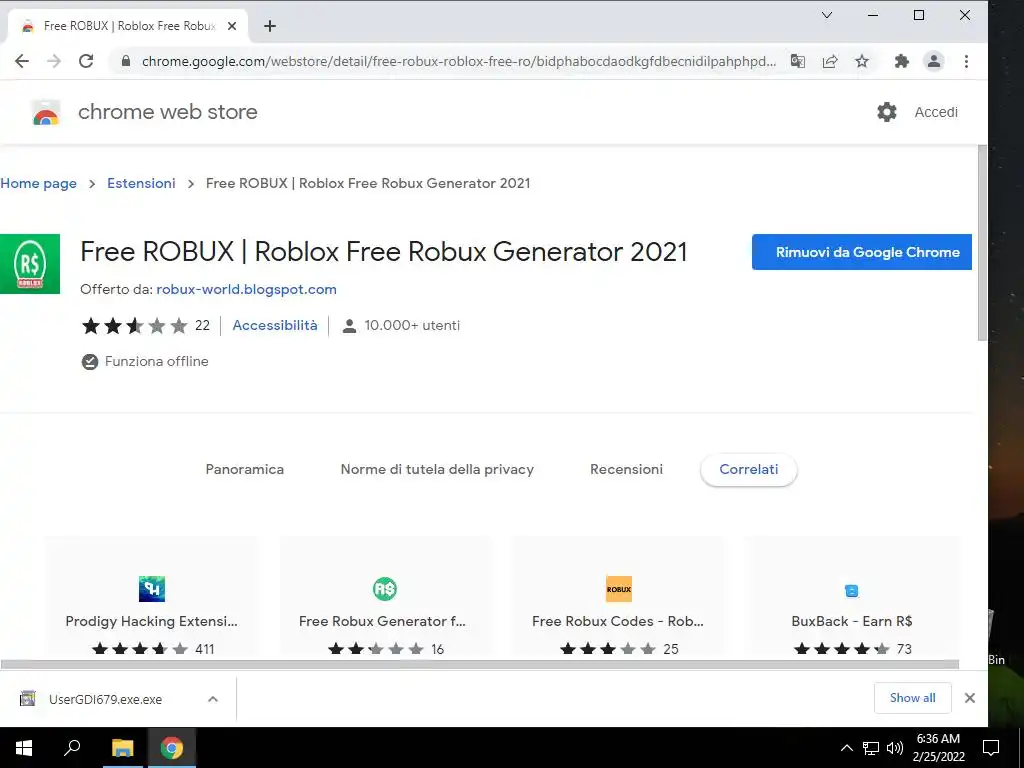Click the BuxBack - Earn R$ title
The image size is (1024, 768).
point(852,621)
